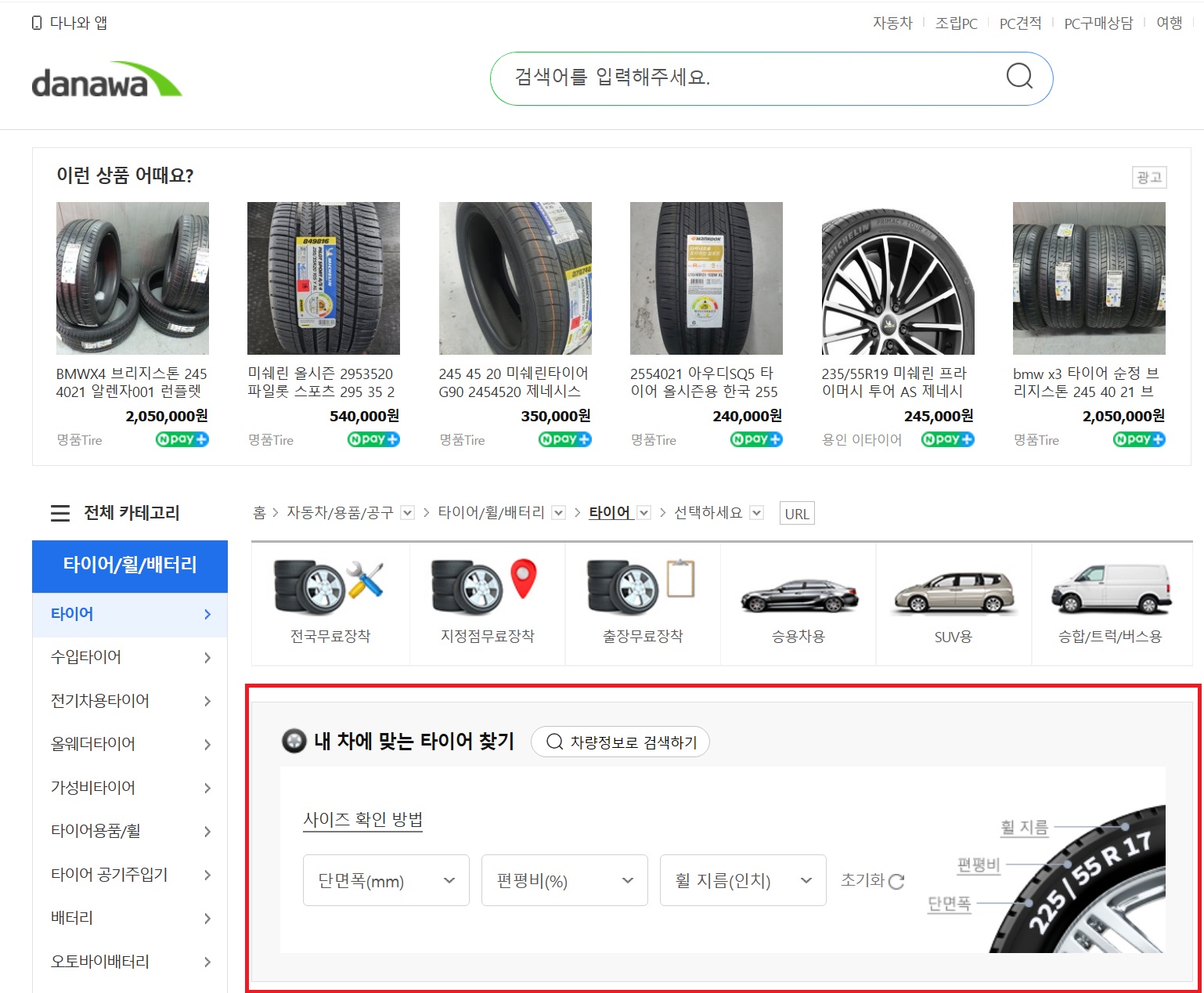Click seller name 용인 이타이어

pos(862,440)
